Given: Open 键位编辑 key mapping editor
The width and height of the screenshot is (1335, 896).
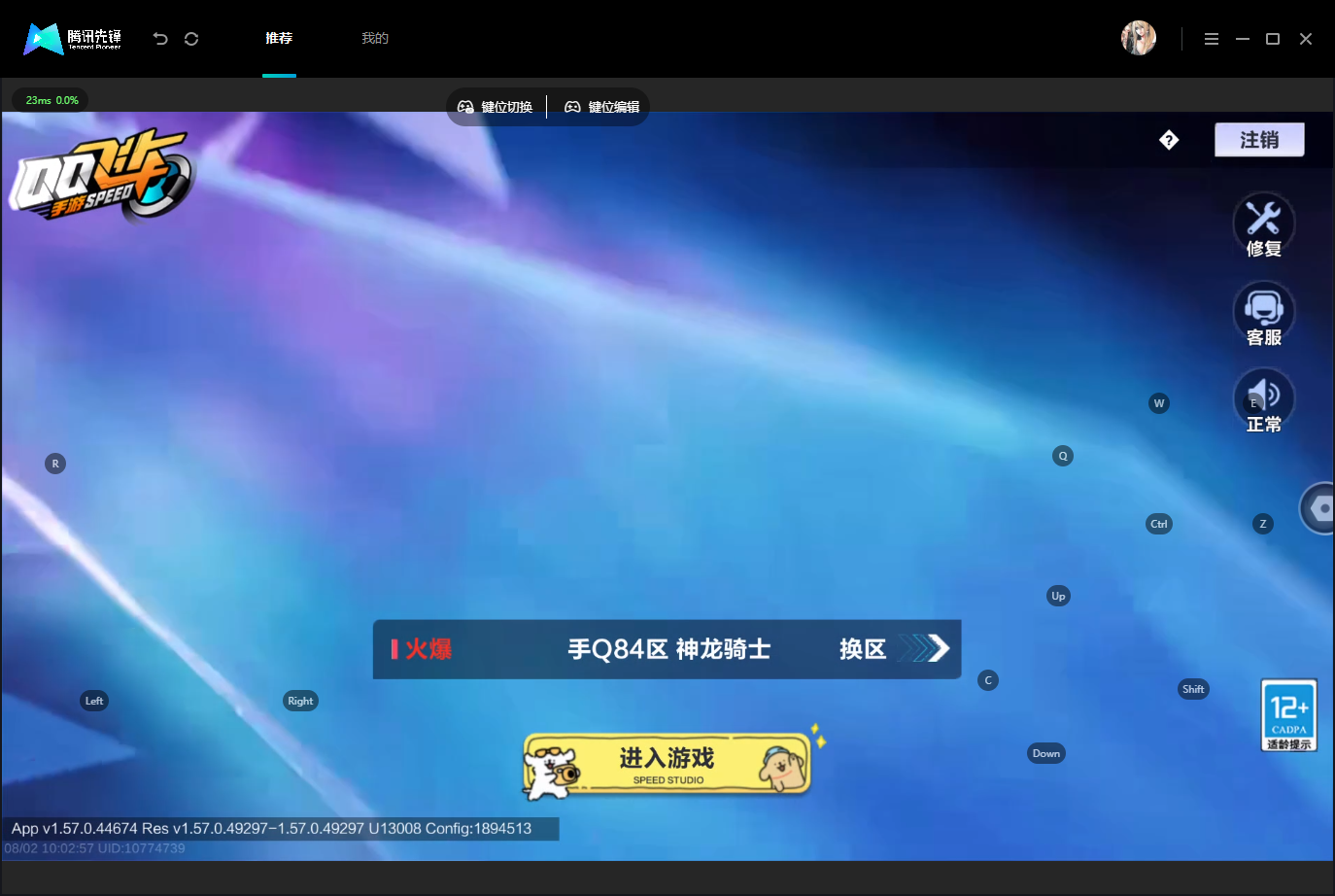Looking at the screenshot, I should coord(602,107).
